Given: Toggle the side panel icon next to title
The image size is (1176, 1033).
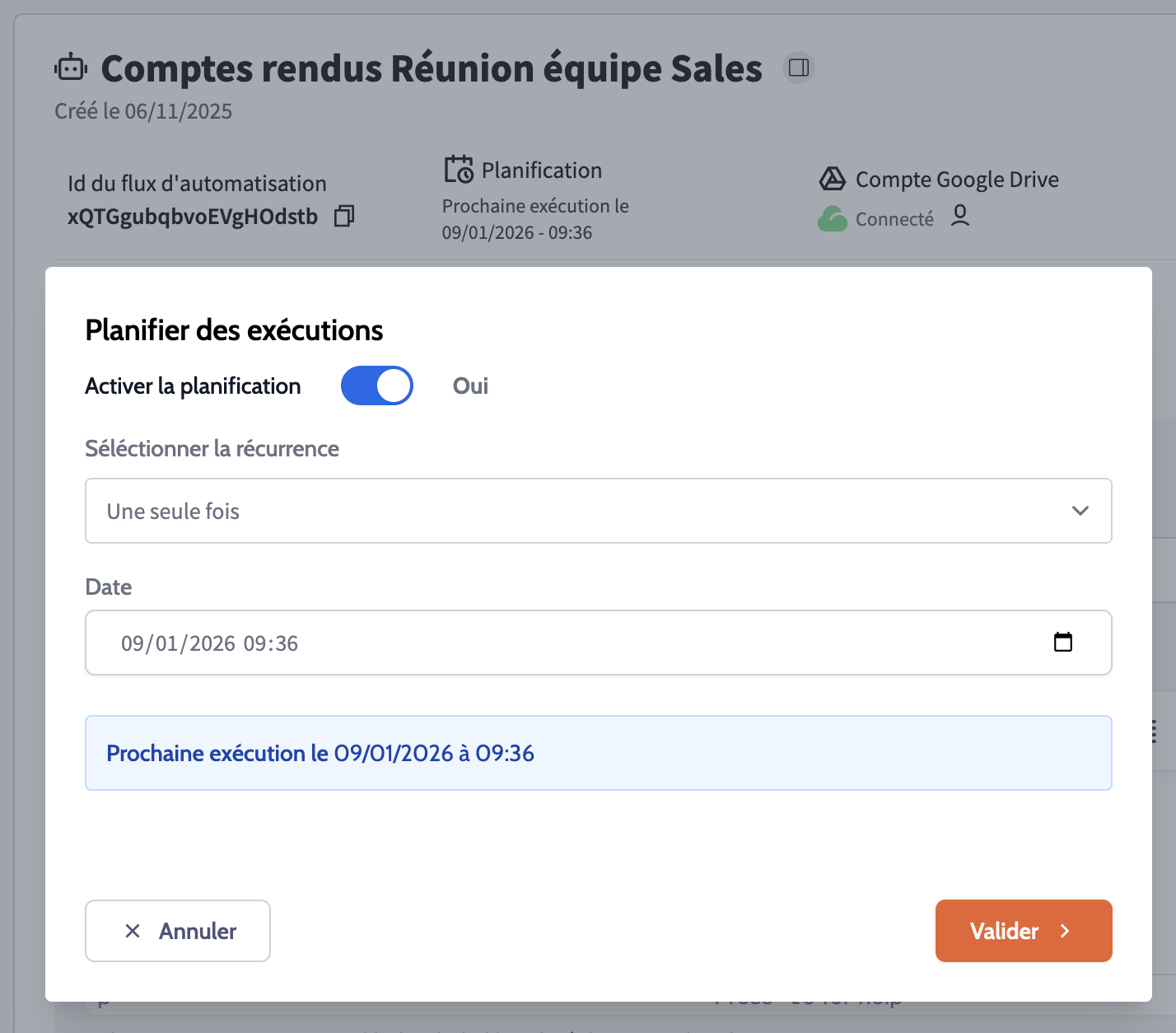Looking at the screenshot, I should point(798,68).
